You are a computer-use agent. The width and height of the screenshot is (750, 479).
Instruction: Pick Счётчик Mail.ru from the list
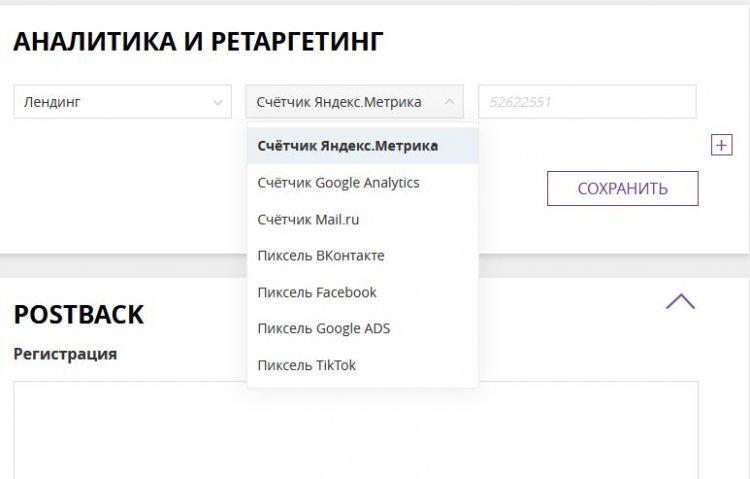pos(310,219)
